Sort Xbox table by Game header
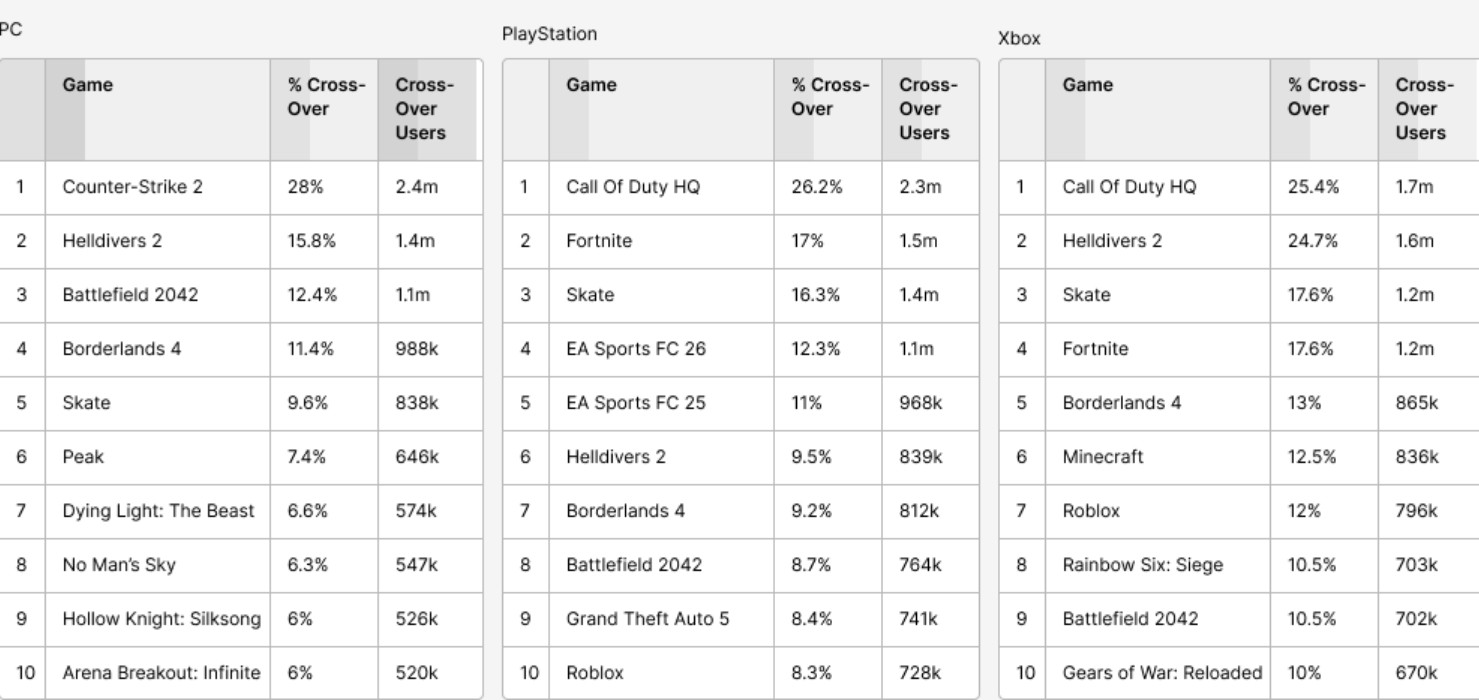The image size is (1479, 700). pos(1158,109)
